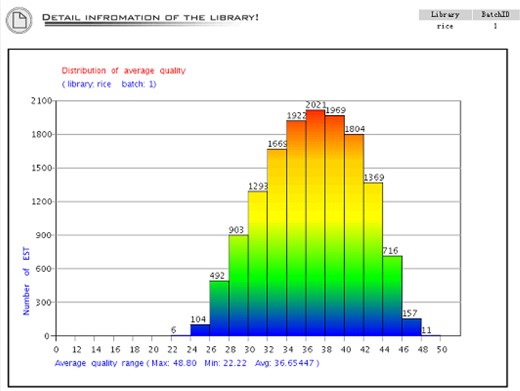Click the x-axis tick label 20

click(x=153, y=349)
